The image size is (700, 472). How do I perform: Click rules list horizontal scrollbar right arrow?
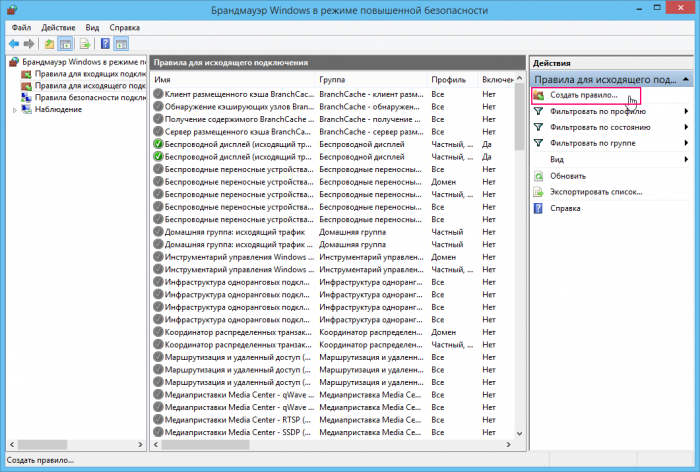[508, 445]
